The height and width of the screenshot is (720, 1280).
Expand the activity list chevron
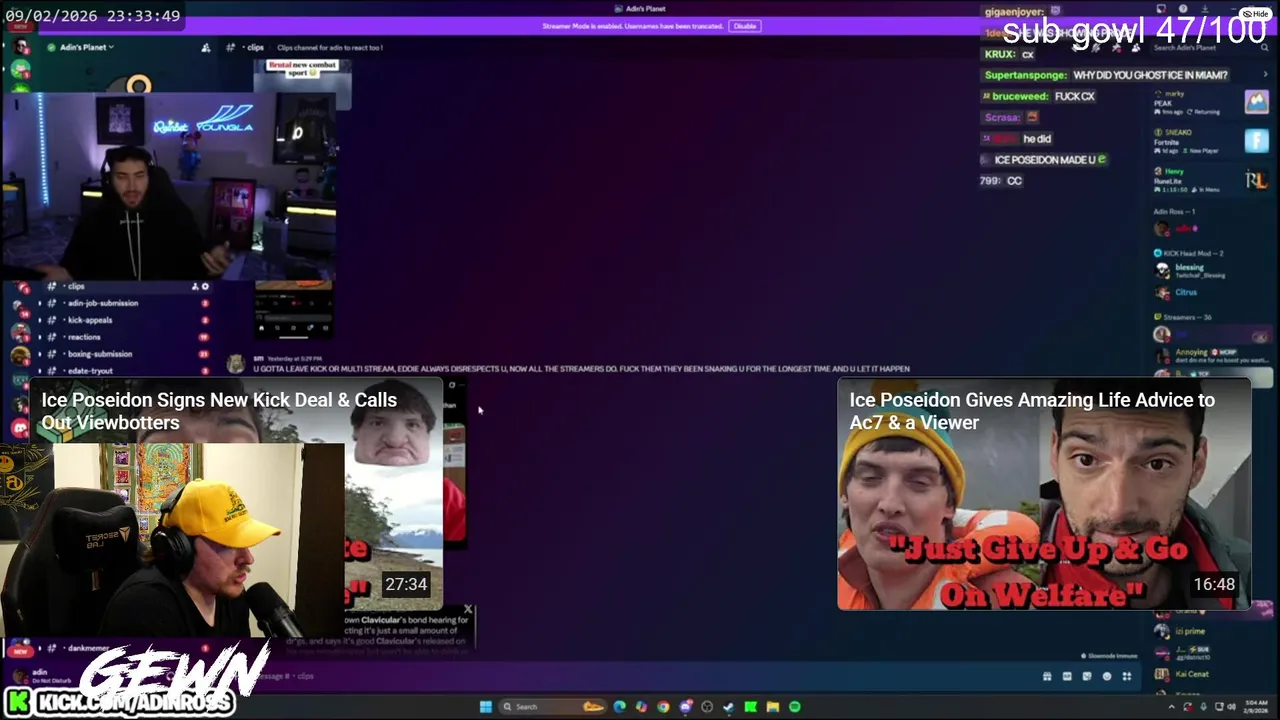tap(1266, 74)
